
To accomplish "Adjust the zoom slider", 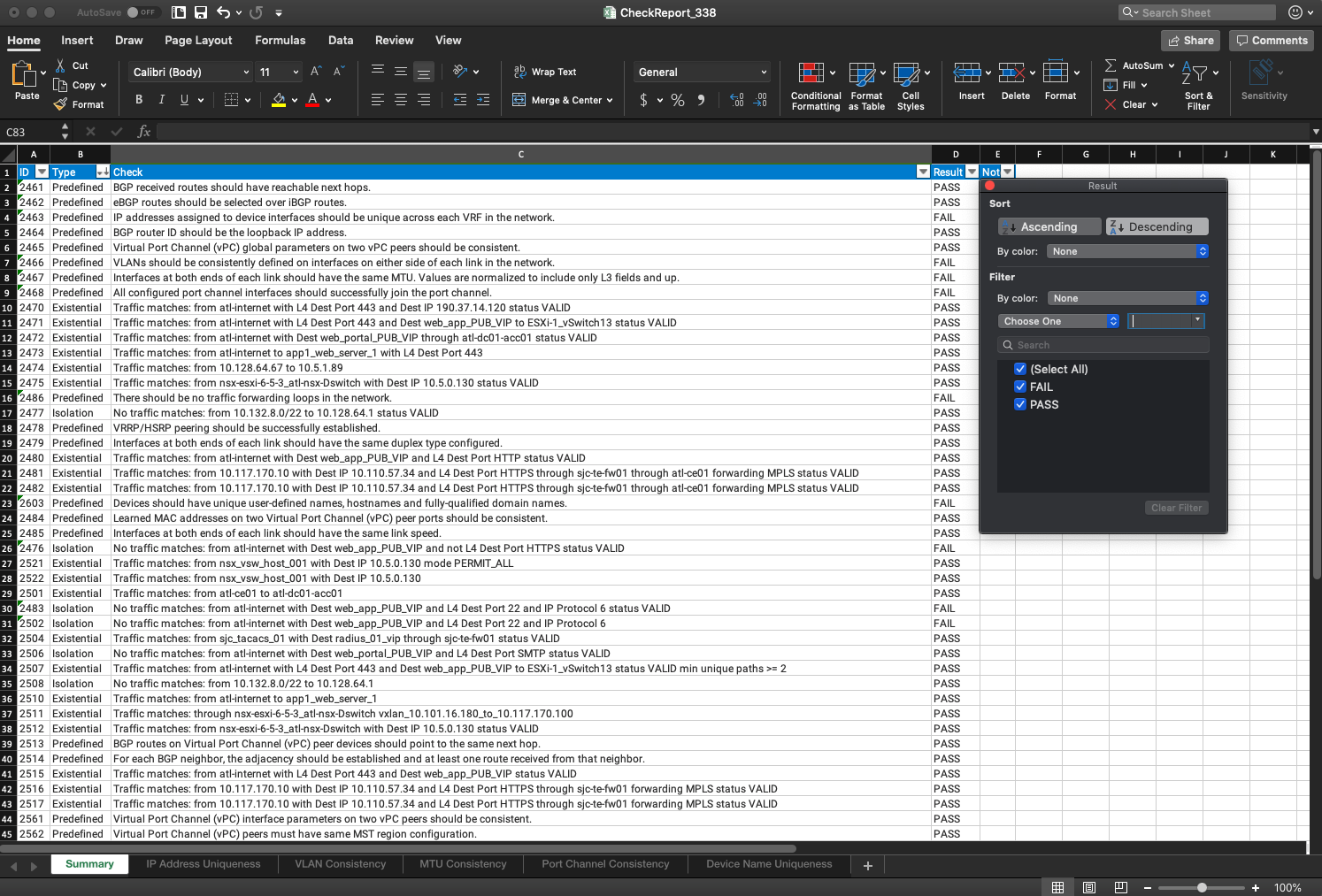I will 1201,887.
